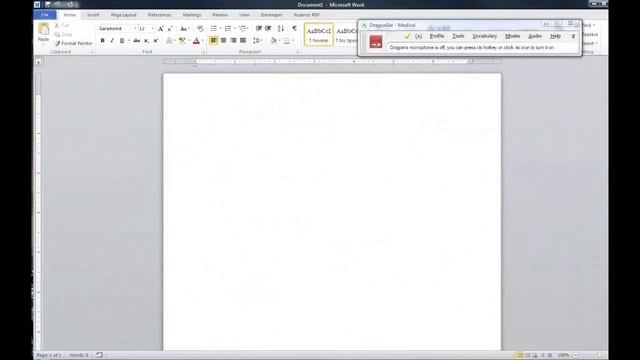The width and height of the screenshot is (640, 360).
Task: Open the File tab
Action: 45,15
